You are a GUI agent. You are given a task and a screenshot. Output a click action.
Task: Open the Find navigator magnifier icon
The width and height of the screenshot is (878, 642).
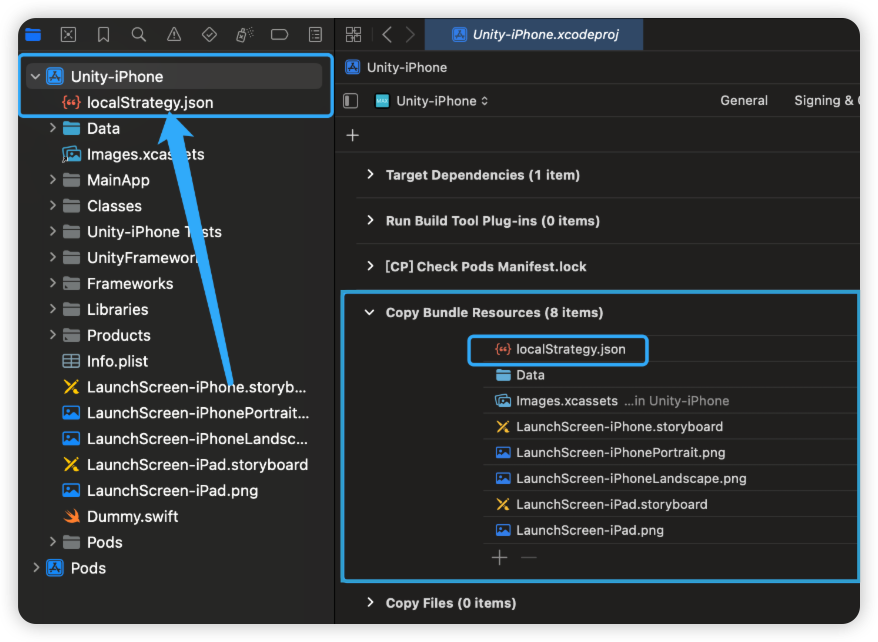(x=139, y=34)
